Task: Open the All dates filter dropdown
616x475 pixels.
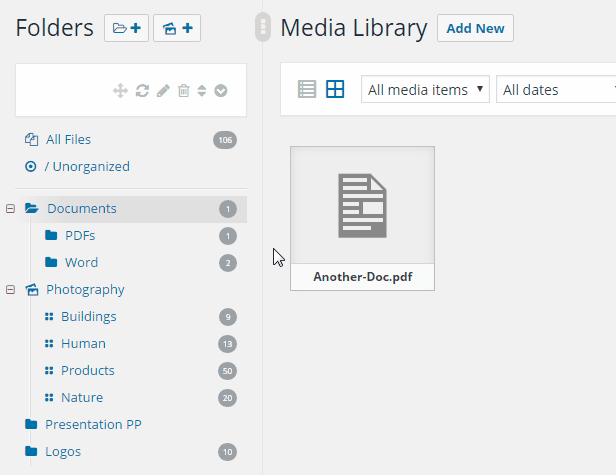Action: click(556, 90)
